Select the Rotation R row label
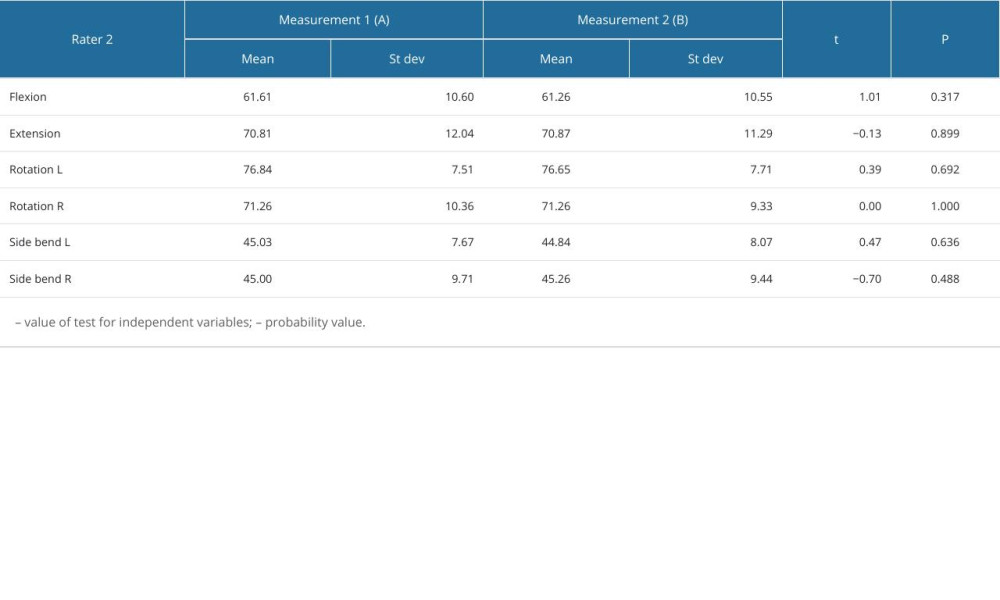This screenshot has width=1000, height=600. (x=36, y=206)
